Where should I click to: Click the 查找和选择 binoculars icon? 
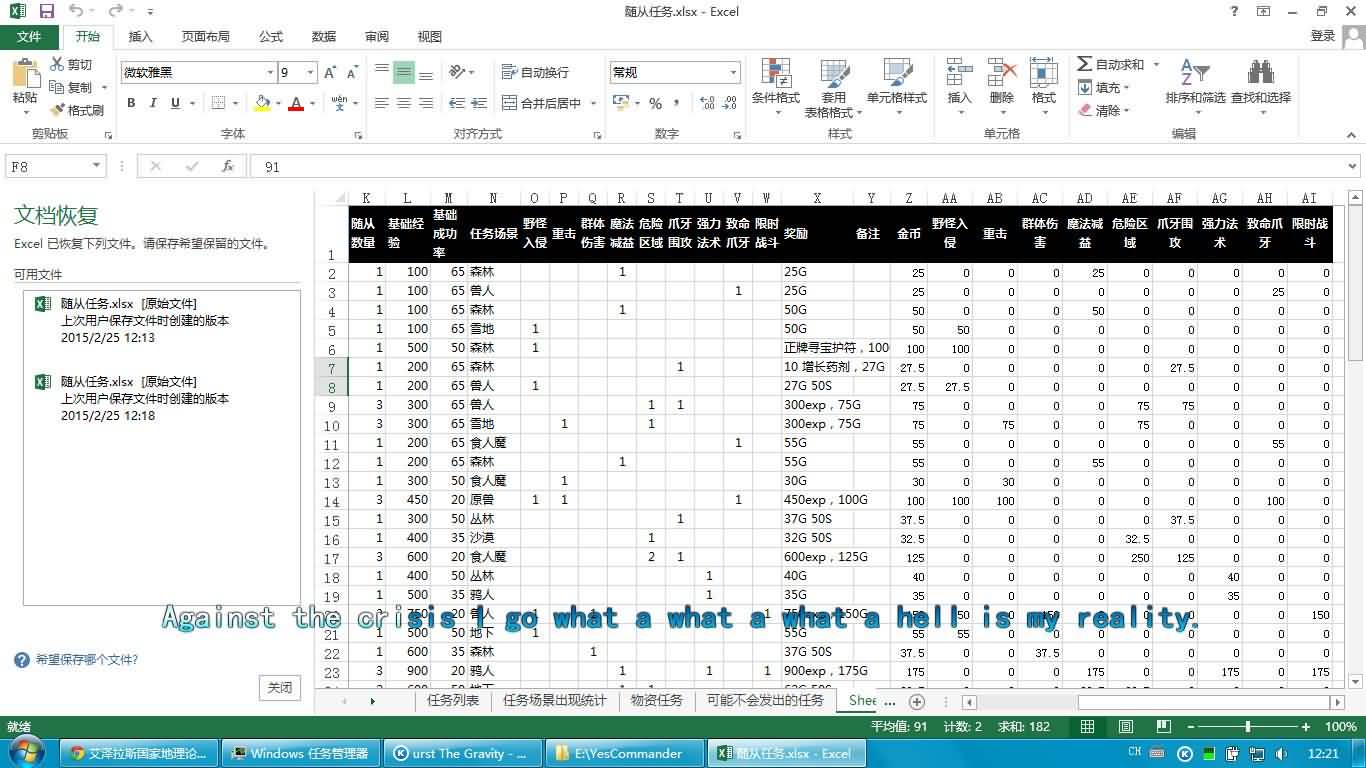click(x=1260, y=73)
